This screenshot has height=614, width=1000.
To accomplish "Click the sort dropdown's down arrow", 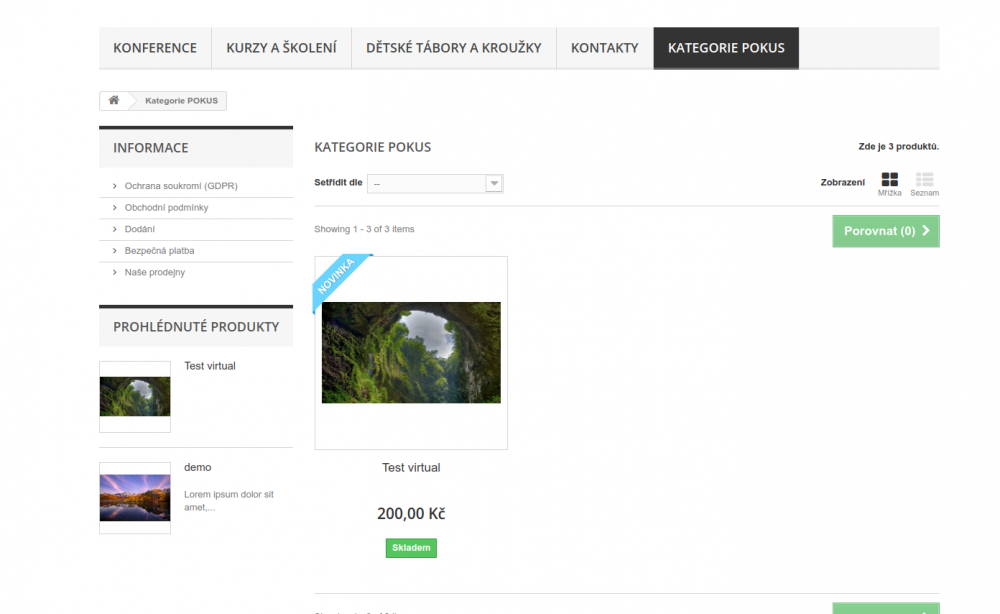I will pyautogui.click(x=494, y=183).
